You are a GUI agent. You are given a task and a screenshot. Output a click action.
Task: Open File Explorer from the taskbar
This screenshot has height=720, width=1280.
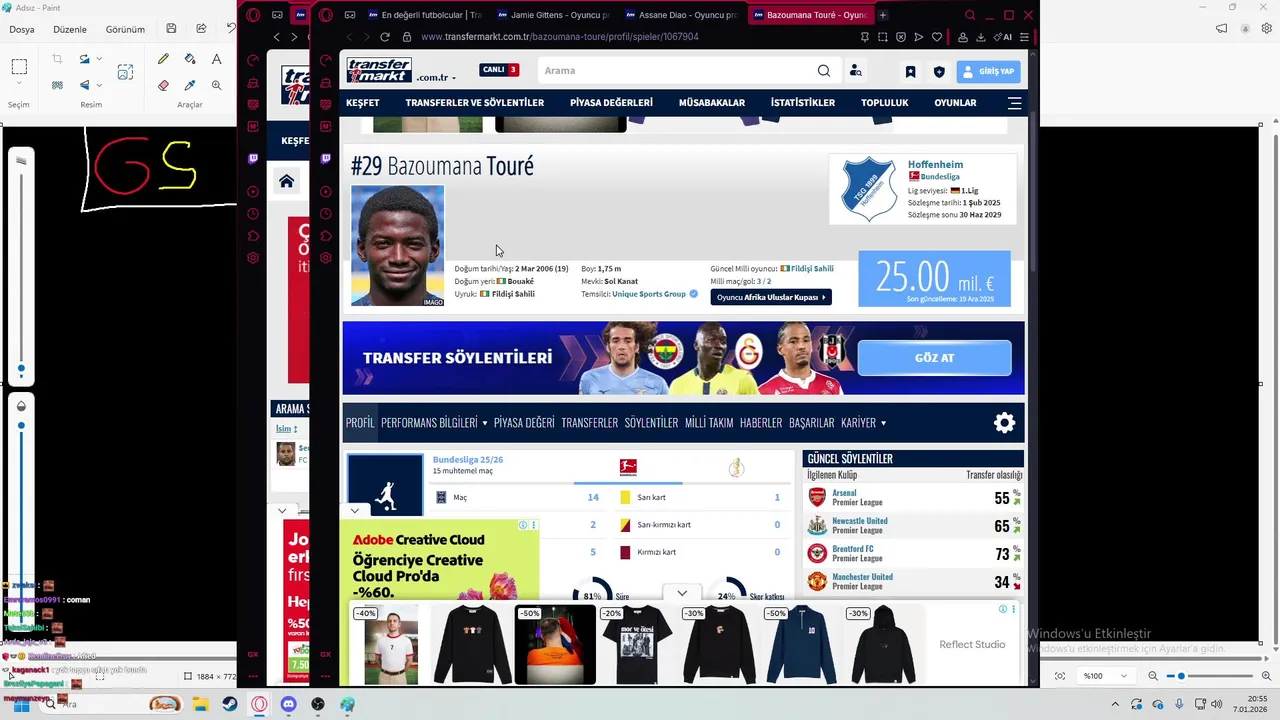tap(200, 704)
